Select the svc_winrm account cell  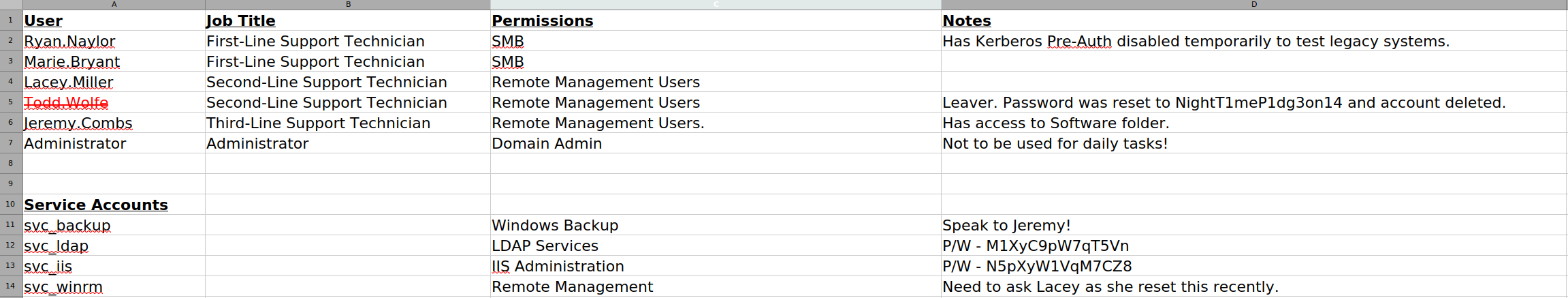click(114, 286)
